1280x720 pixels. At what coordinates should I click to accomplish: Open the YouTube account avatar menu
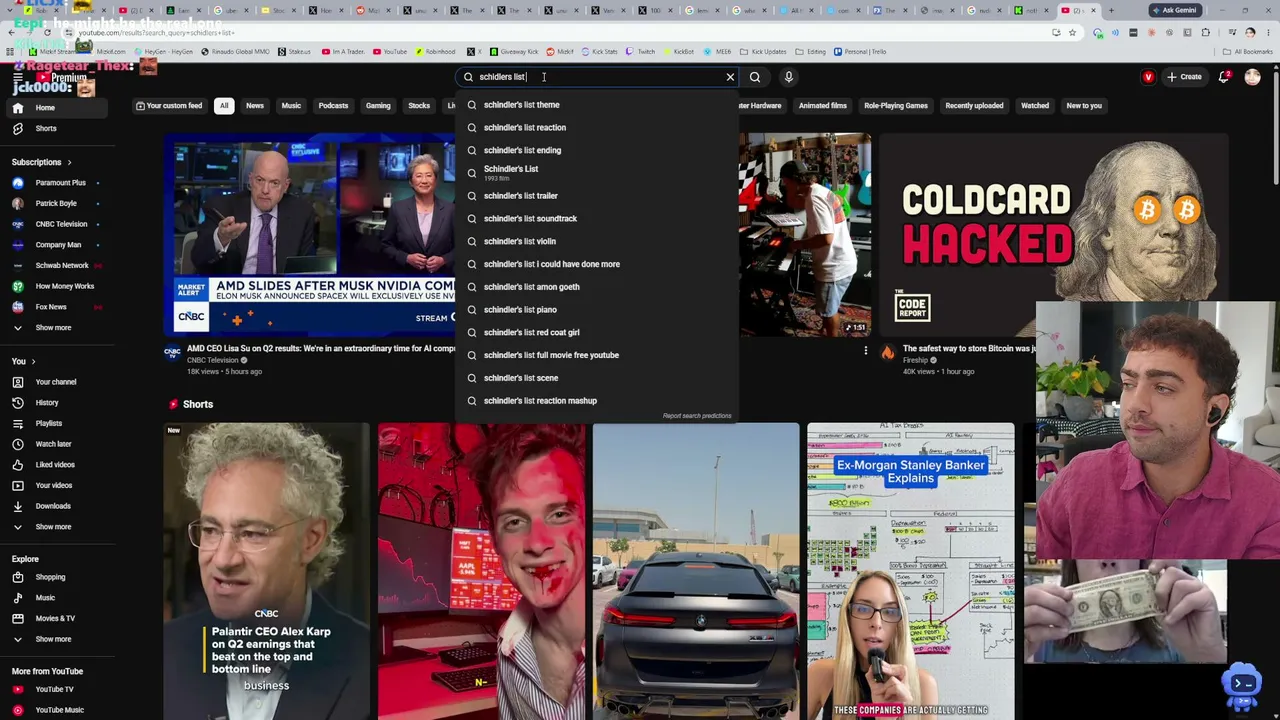pos(1253,77)
